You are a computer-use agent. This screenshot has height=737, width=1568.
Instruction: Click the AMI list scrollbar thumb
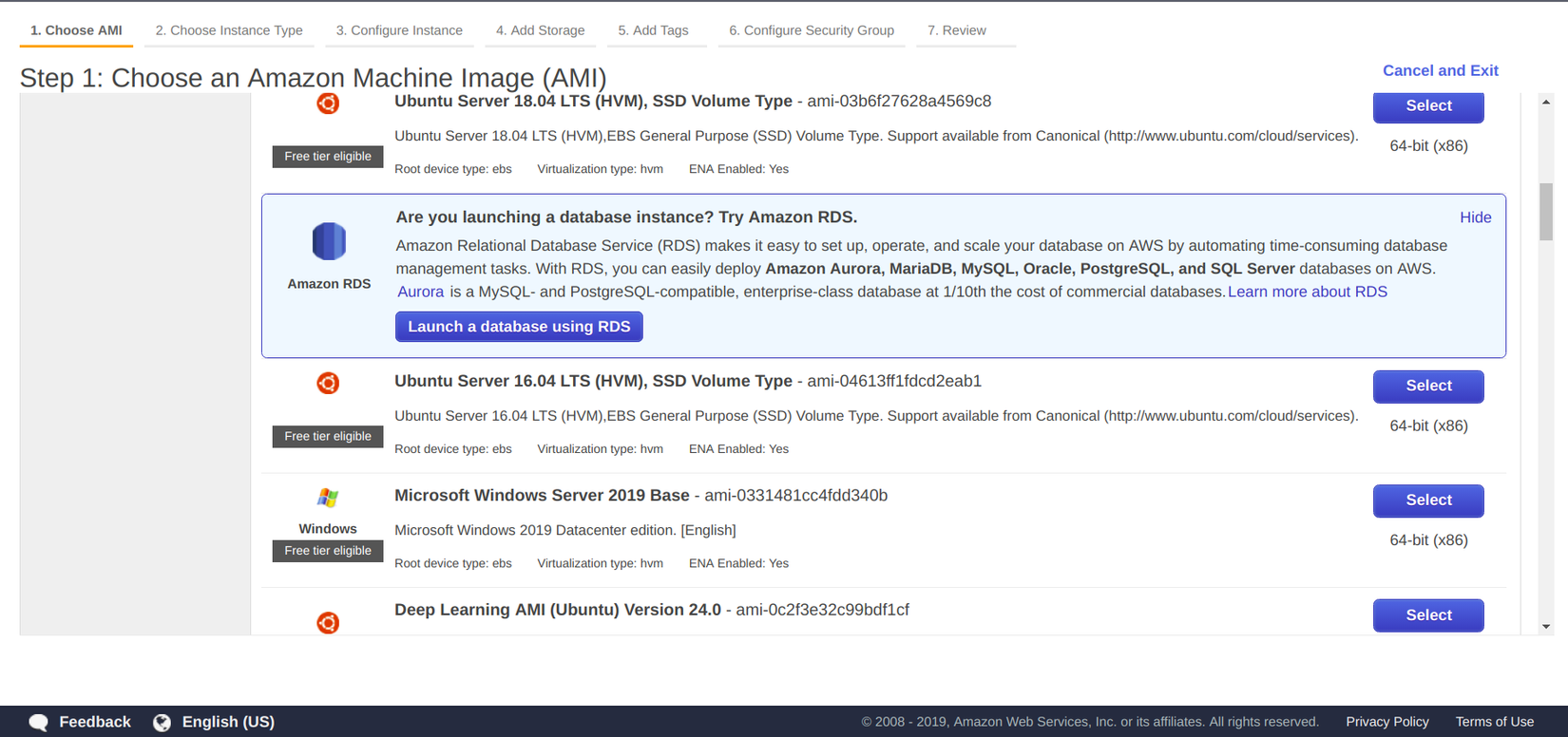click(x=1546, y=212)
